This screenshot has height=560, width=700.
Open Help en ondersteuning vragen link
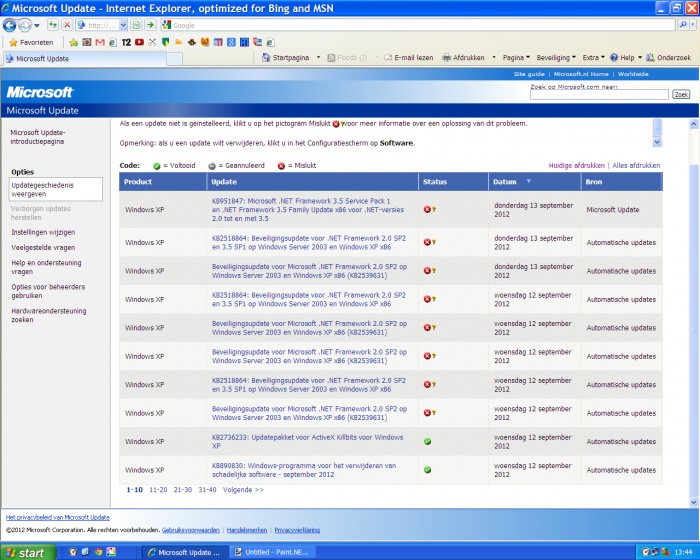click(46, 267)
